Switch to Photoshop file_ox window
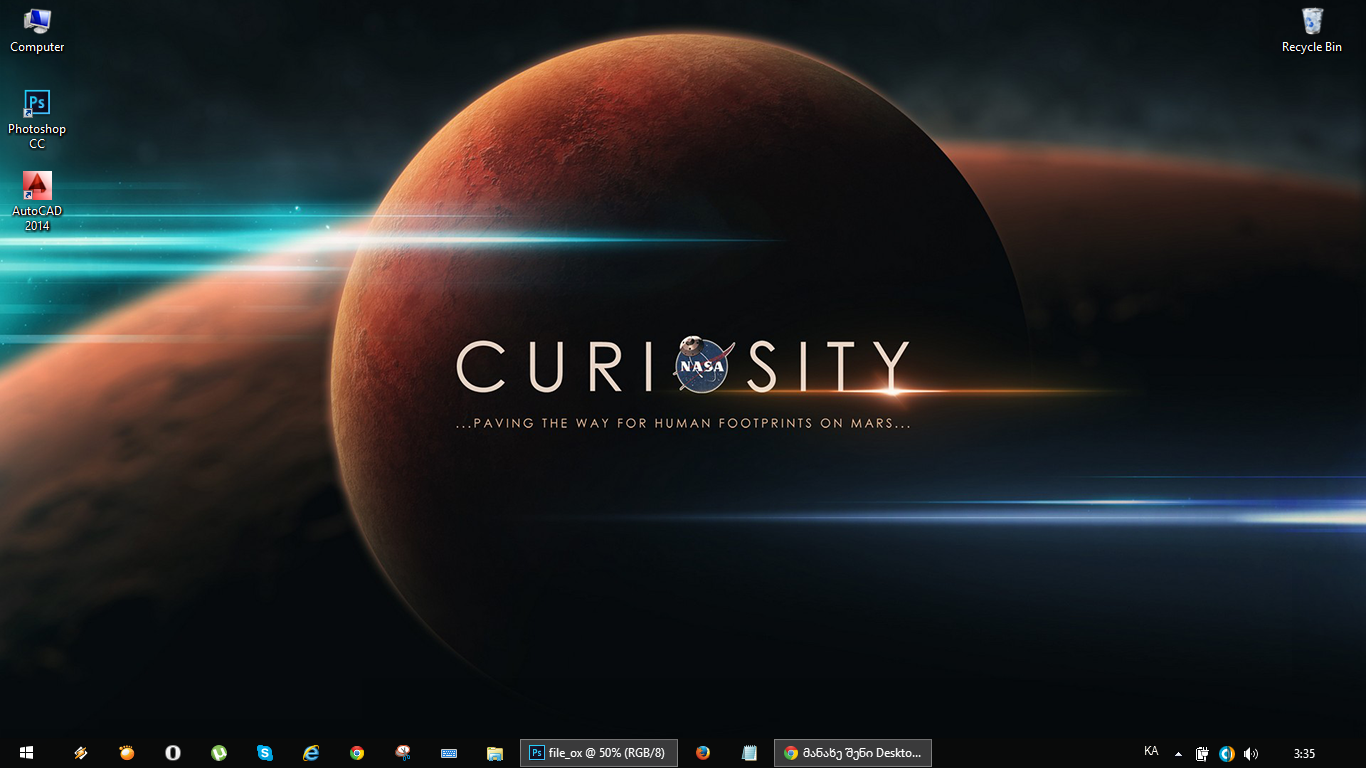The image size is (1366, 768). point(599,753)
